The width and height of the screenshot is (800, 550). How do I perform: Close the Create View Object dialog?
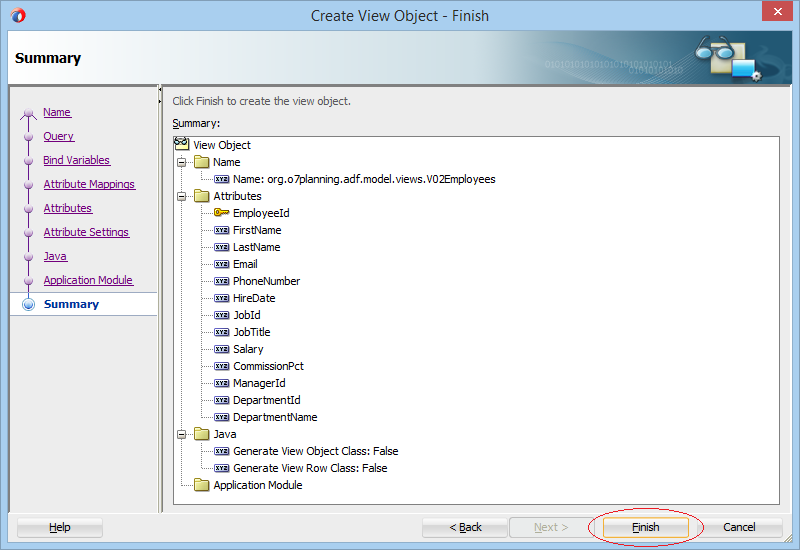tap(777, 11)
